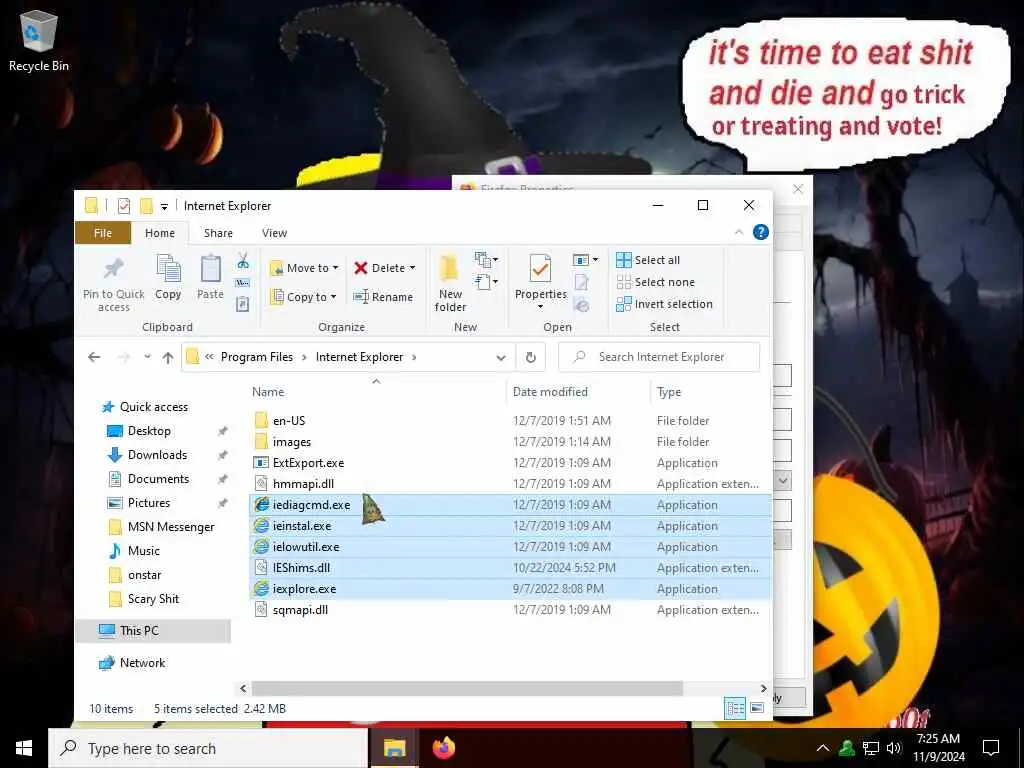Click Select none
This screenshot has height=768, width=1024.
(655, 282)
